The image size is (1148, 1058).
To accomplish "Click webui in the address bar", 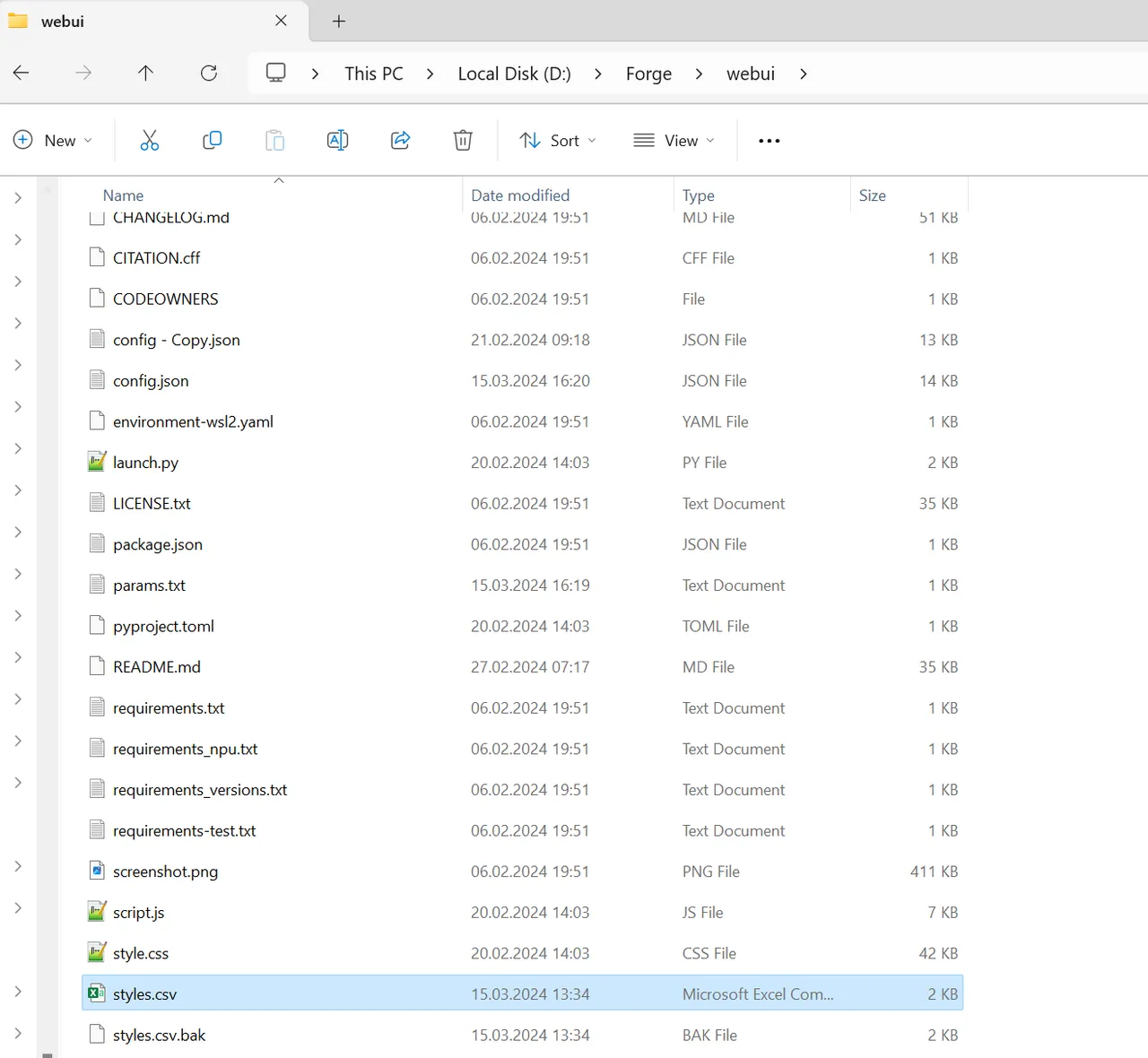I will [x=751, y=74].
